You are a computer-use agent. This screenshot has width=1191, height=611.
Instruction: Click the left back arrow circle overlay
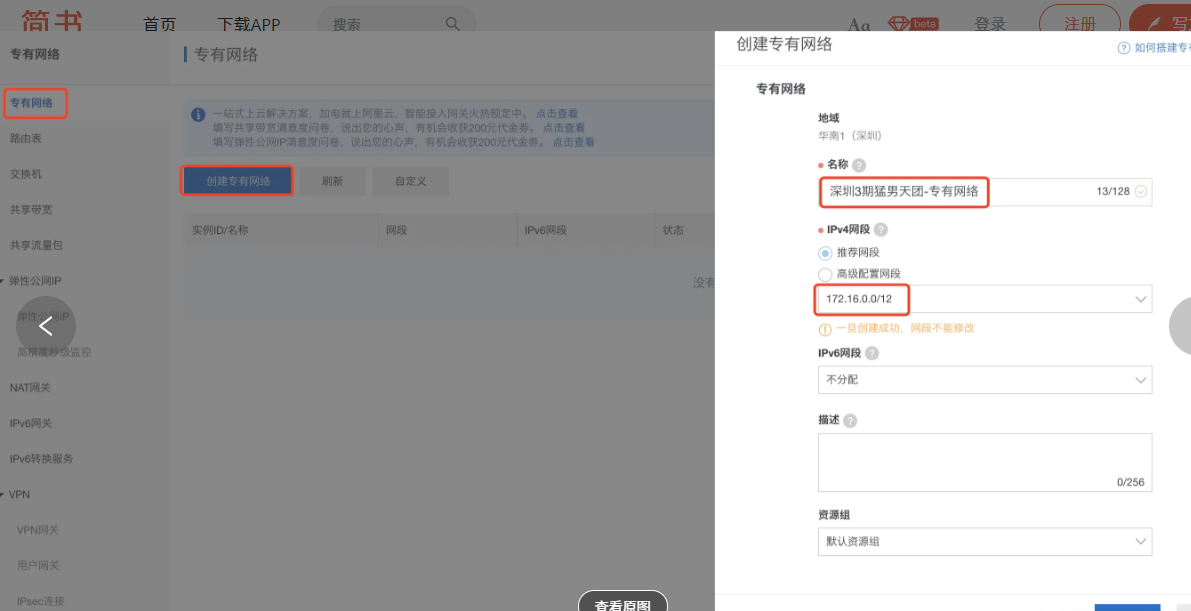click(x=46, y=325)
